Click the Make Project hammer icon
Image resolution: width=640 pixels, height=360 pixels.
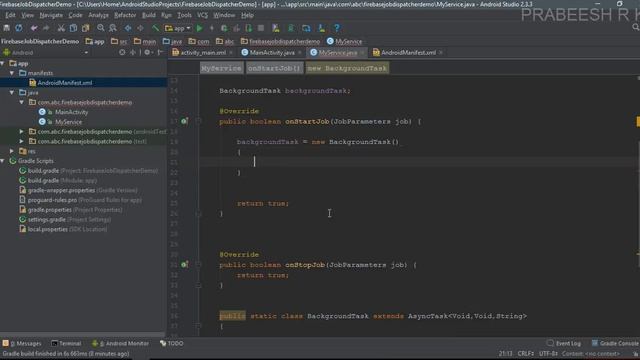[x=156, y=28]
